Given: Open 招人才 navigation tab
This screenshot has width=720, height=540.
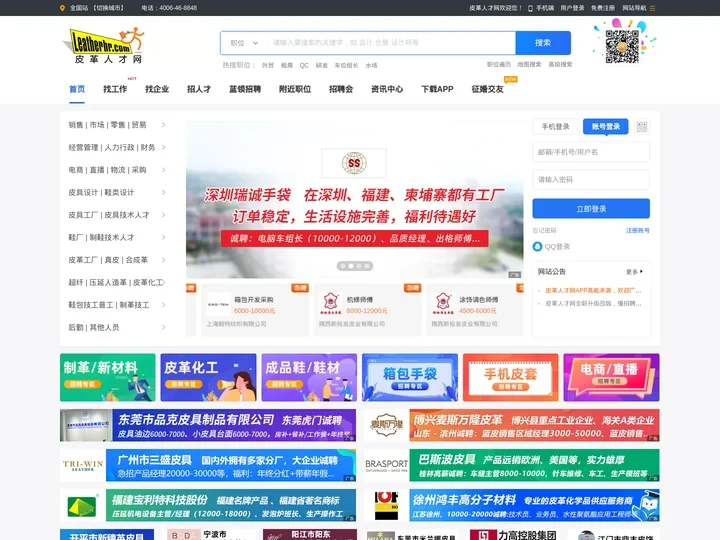Looking at the screenshot, I should pos(199,89).
